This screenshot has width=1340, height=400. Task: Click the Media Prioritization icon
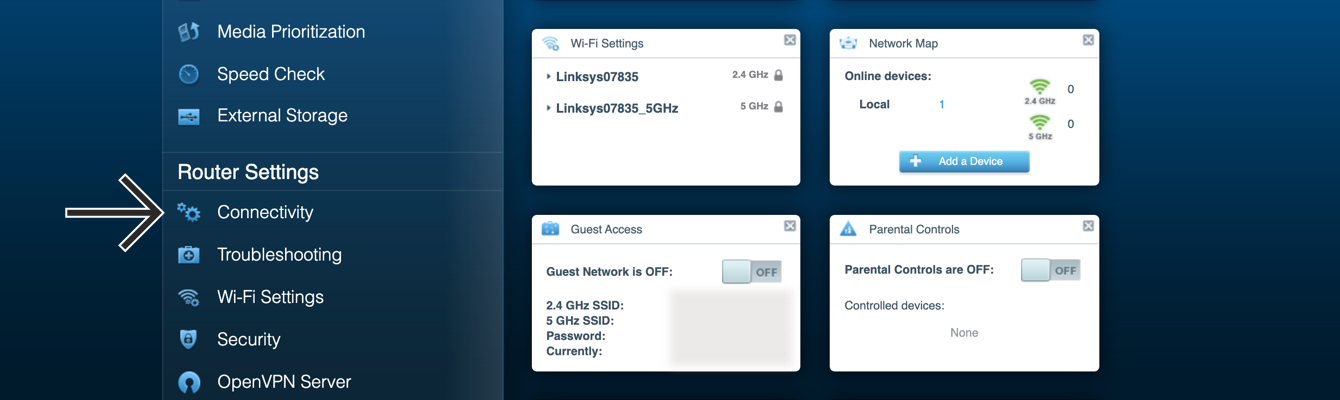click(189, 32)
